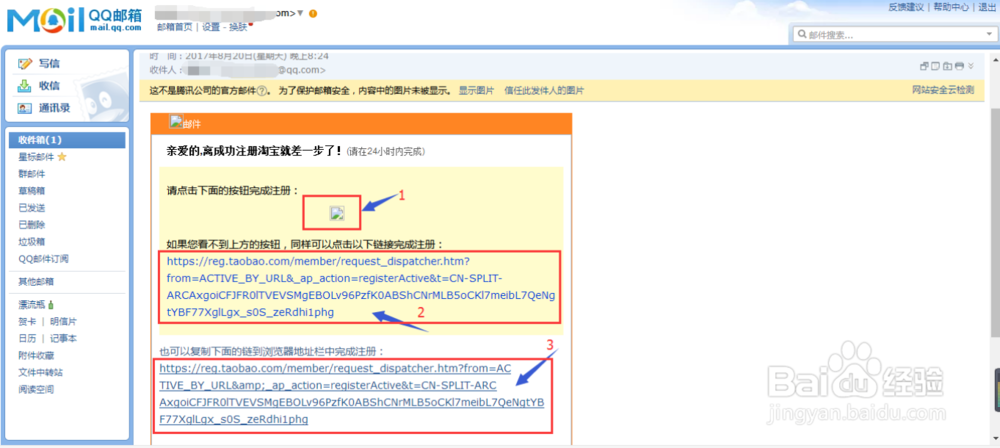This screenshot has height=448, width=1000.
Task: Open 其他邮箱 other mailboxes
Action: (x=36, y=281)
